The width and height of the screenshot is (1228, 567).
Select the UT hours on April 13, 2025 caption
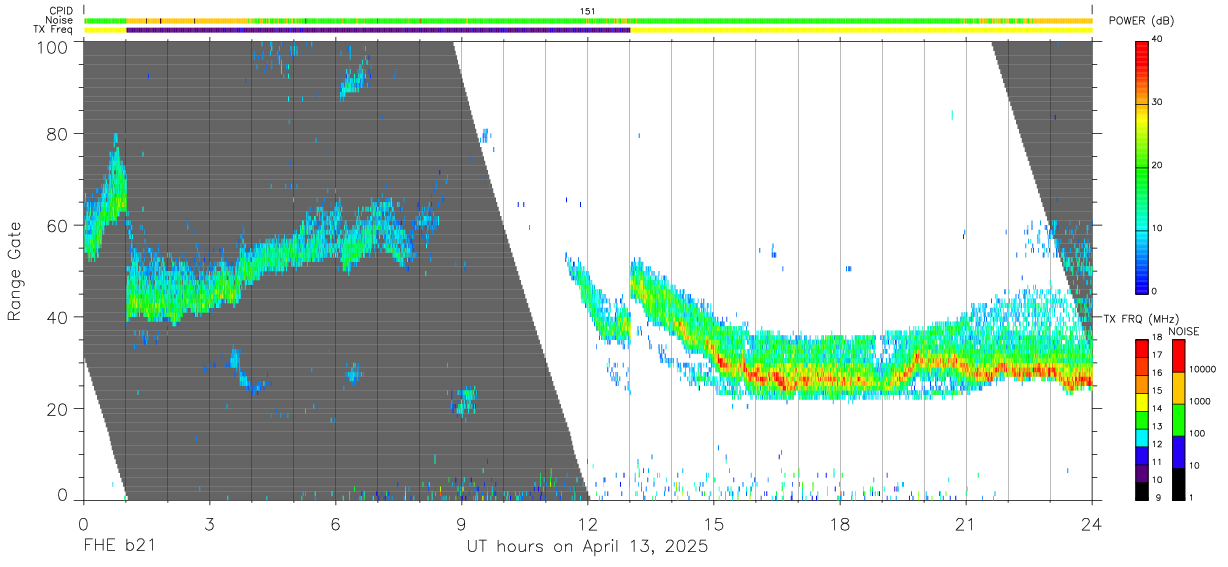click(587, 546)
